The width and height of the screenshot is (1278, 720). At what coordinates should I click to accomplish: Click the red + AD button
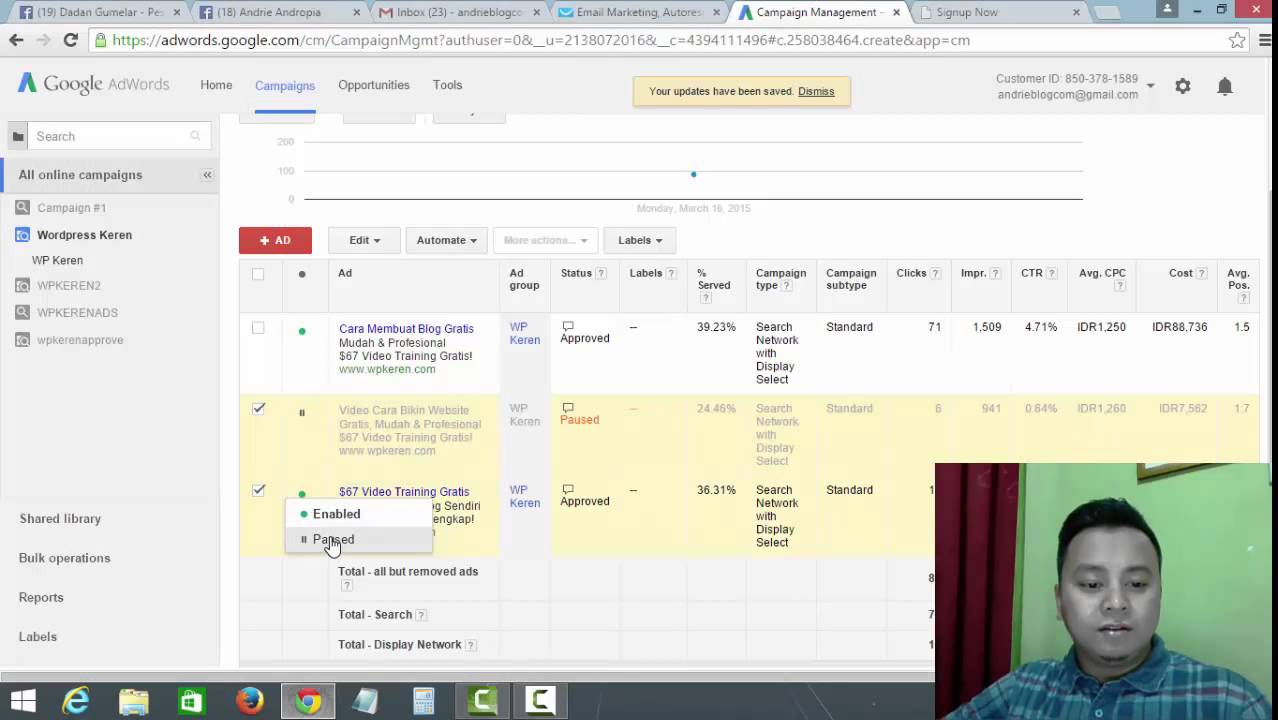(x=275, y=240)
